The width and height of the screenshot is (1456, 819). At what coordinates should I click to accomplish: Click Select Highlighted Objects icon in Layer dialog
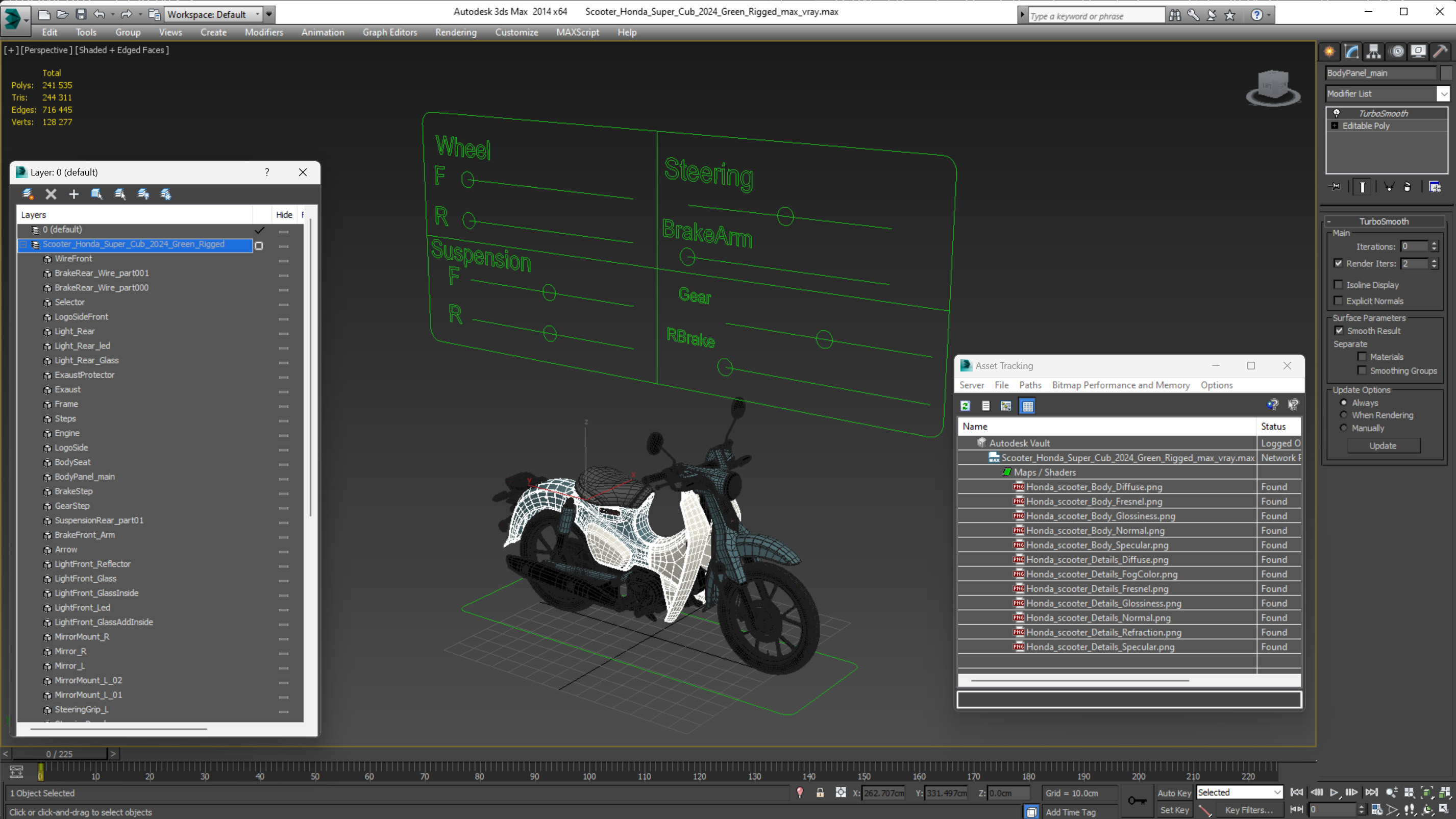[x=96, y=194]
